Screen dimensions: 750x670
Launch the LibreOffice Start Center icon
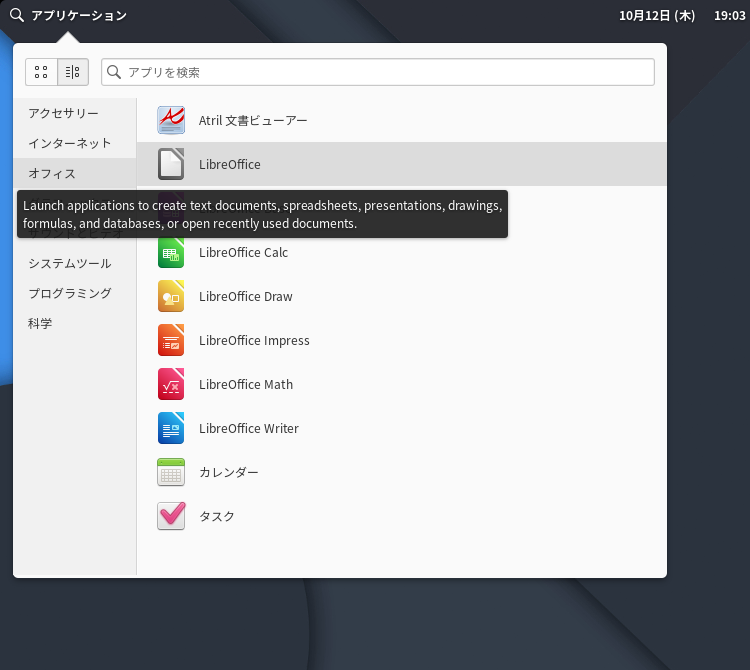coord(171,164)
